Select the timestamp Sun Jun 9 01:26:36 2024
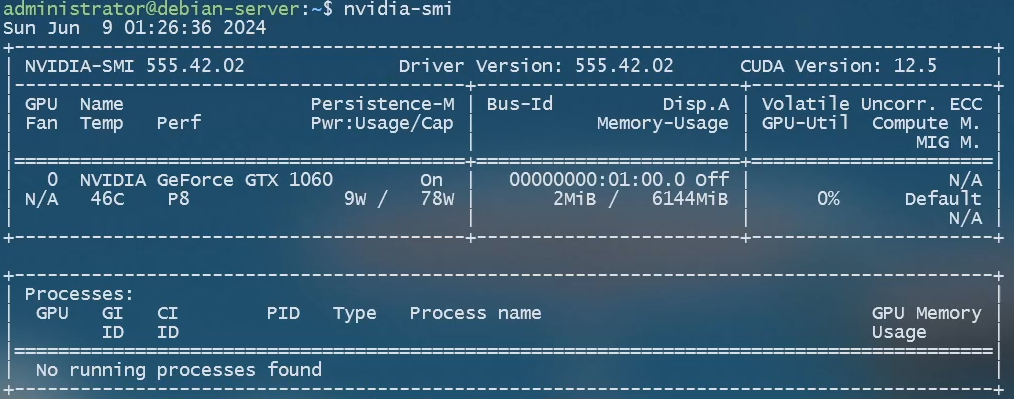Screen dimensions: 1014x399 135,28
